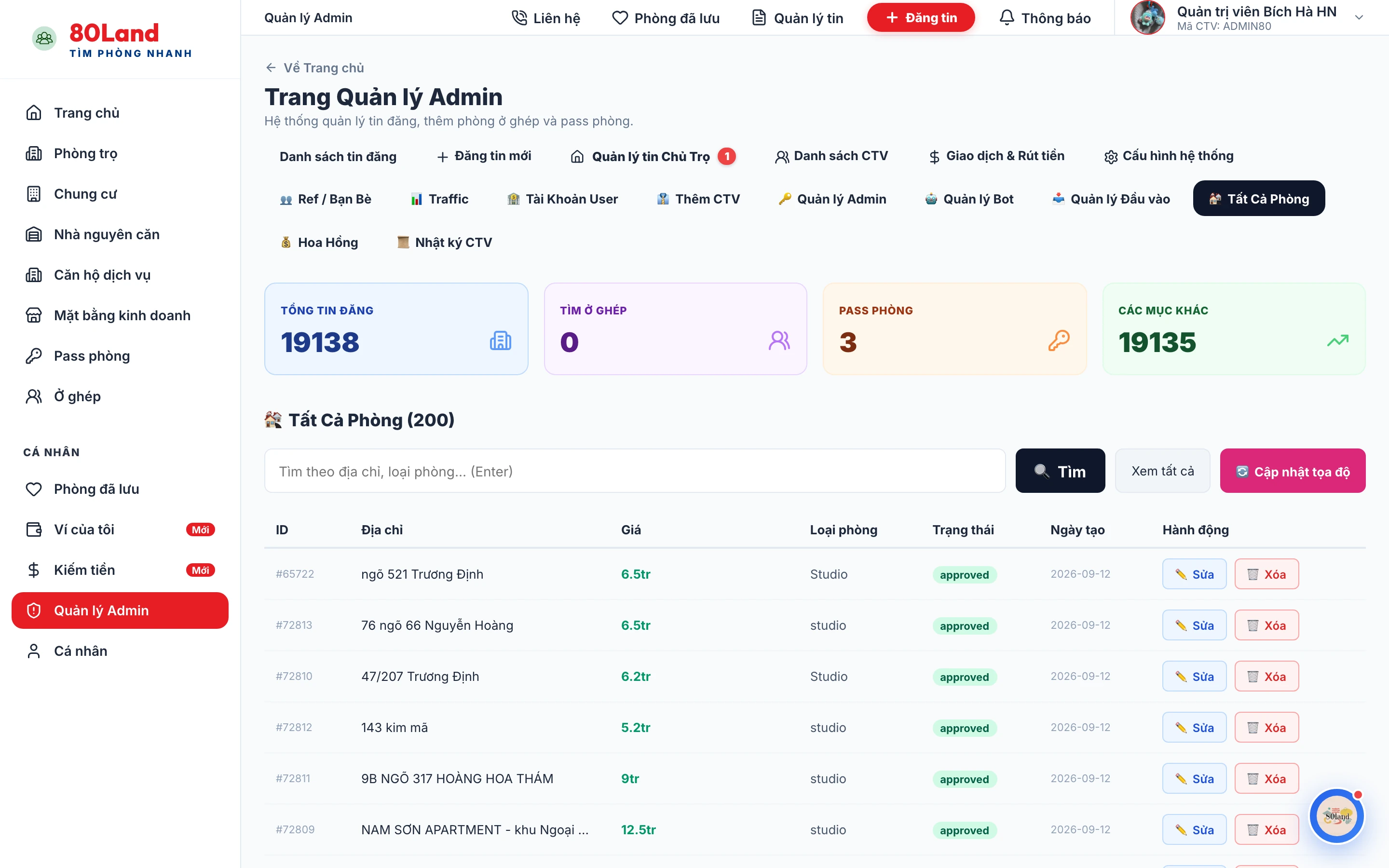The image size is (1389, 868).
Task: Open the Ref / Bạn Bè tab
Action: (x=326, y=199)
